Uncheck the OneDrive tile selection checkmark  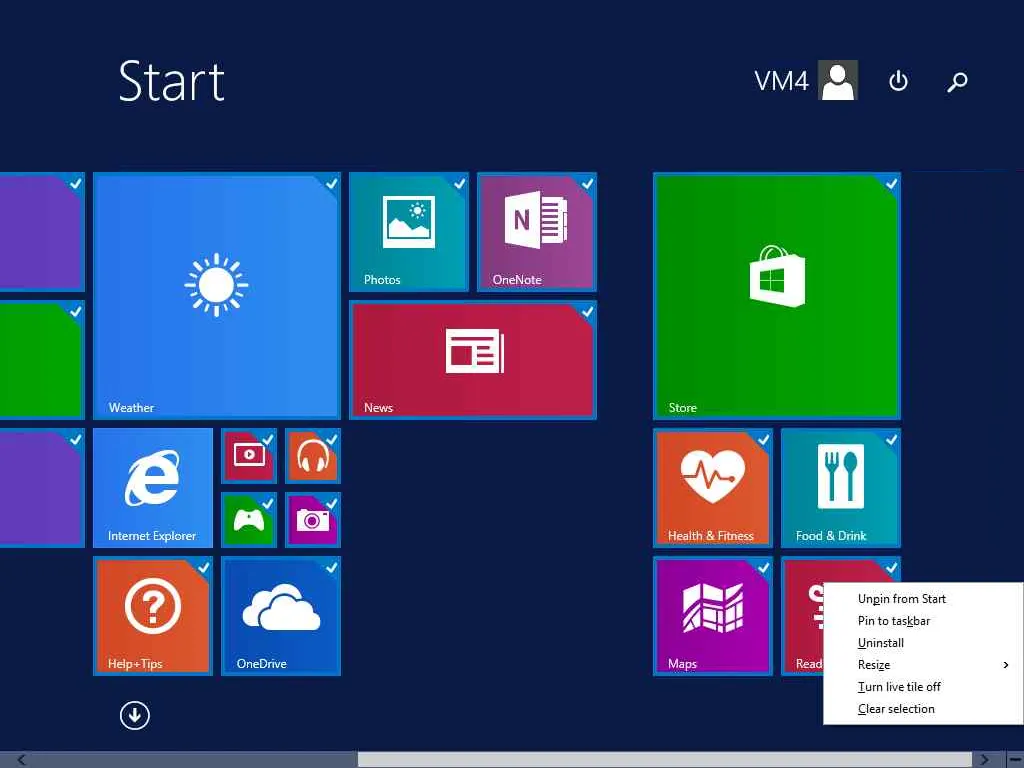(331, 568)
